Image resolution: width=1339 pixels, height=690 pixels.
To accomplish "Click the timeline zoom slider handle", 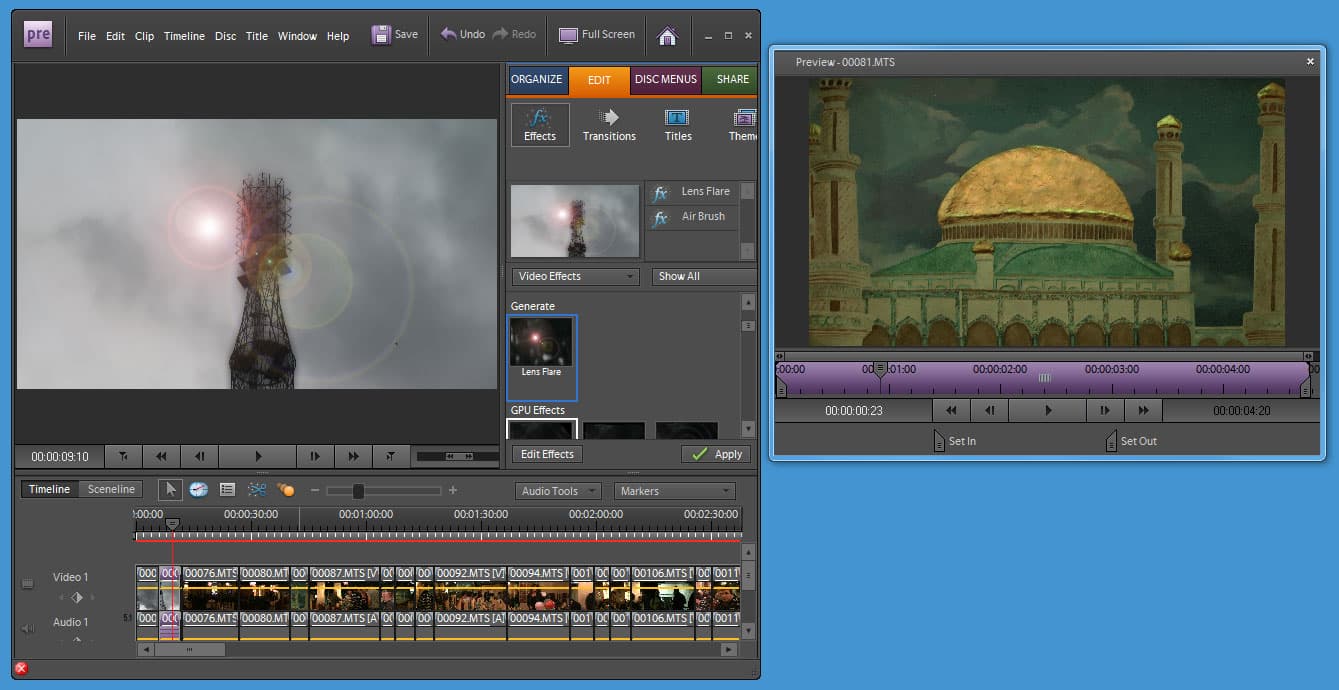I will [358, 490].
